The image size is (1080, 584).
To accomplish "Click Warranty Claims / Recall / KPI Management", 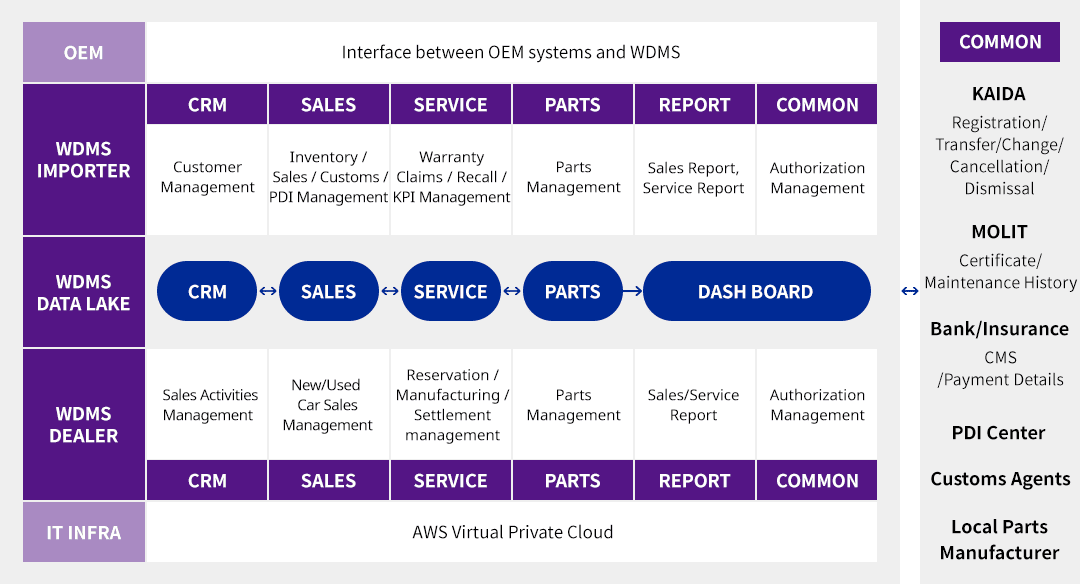I will point(451,178).
